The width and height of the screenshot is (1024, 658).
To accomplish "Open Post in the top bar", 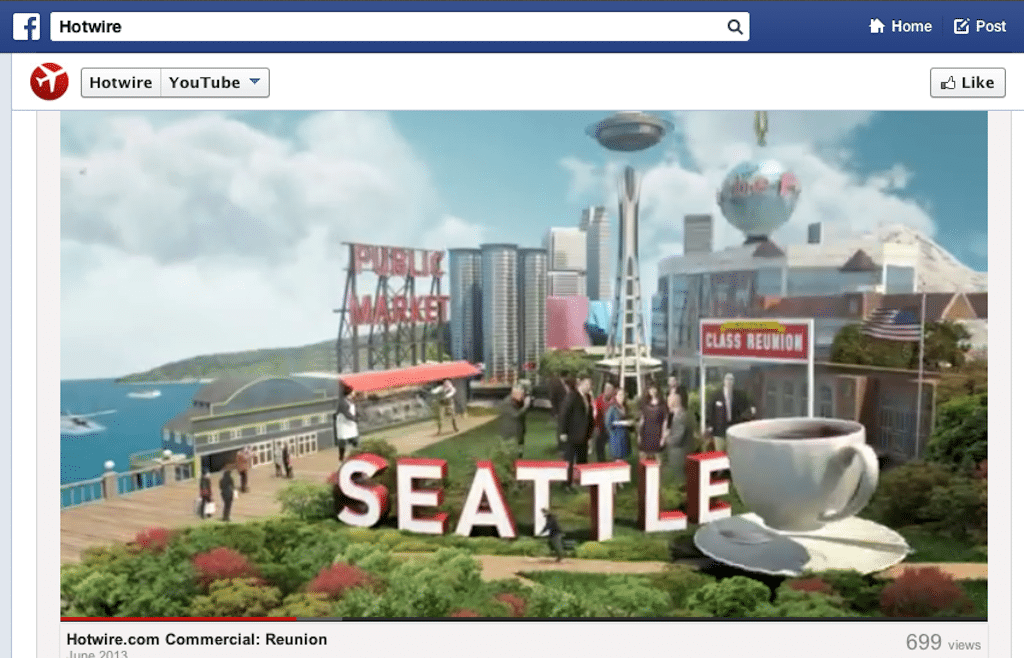I will point(980,26).
